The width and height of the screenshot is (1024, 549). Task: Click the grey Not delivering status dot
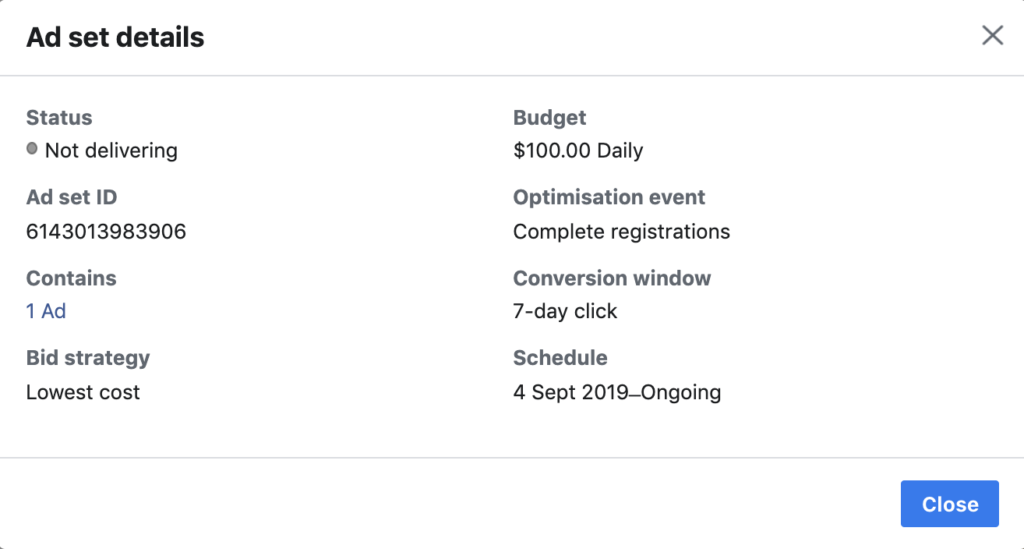click(32, 149)
